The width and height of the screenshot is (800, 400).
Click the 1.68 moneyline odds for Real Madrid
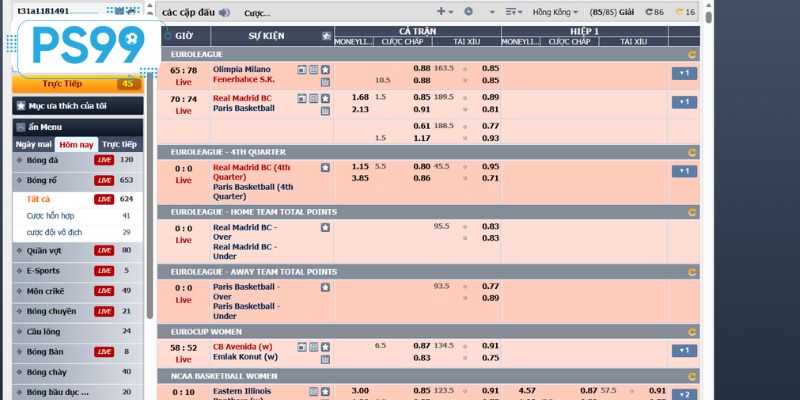tap(361, 97)
